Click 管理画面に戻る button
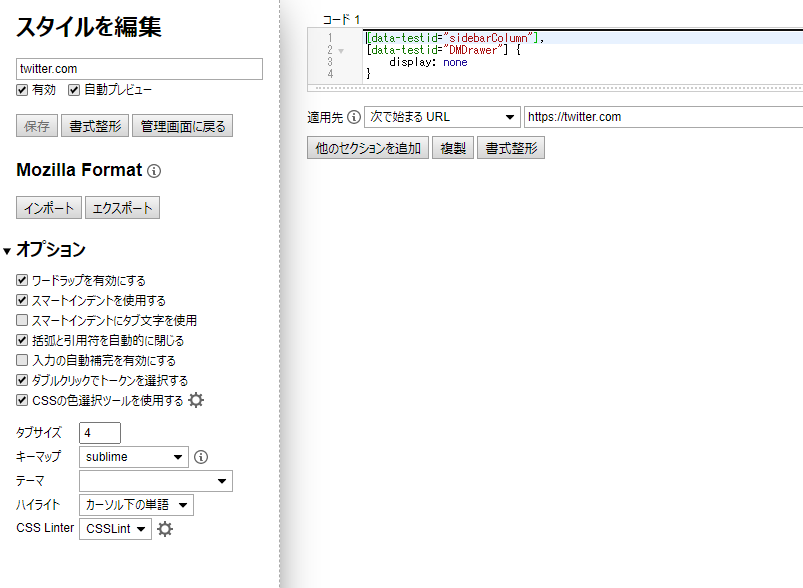The image size is (803, 588). tap(184, 126)
